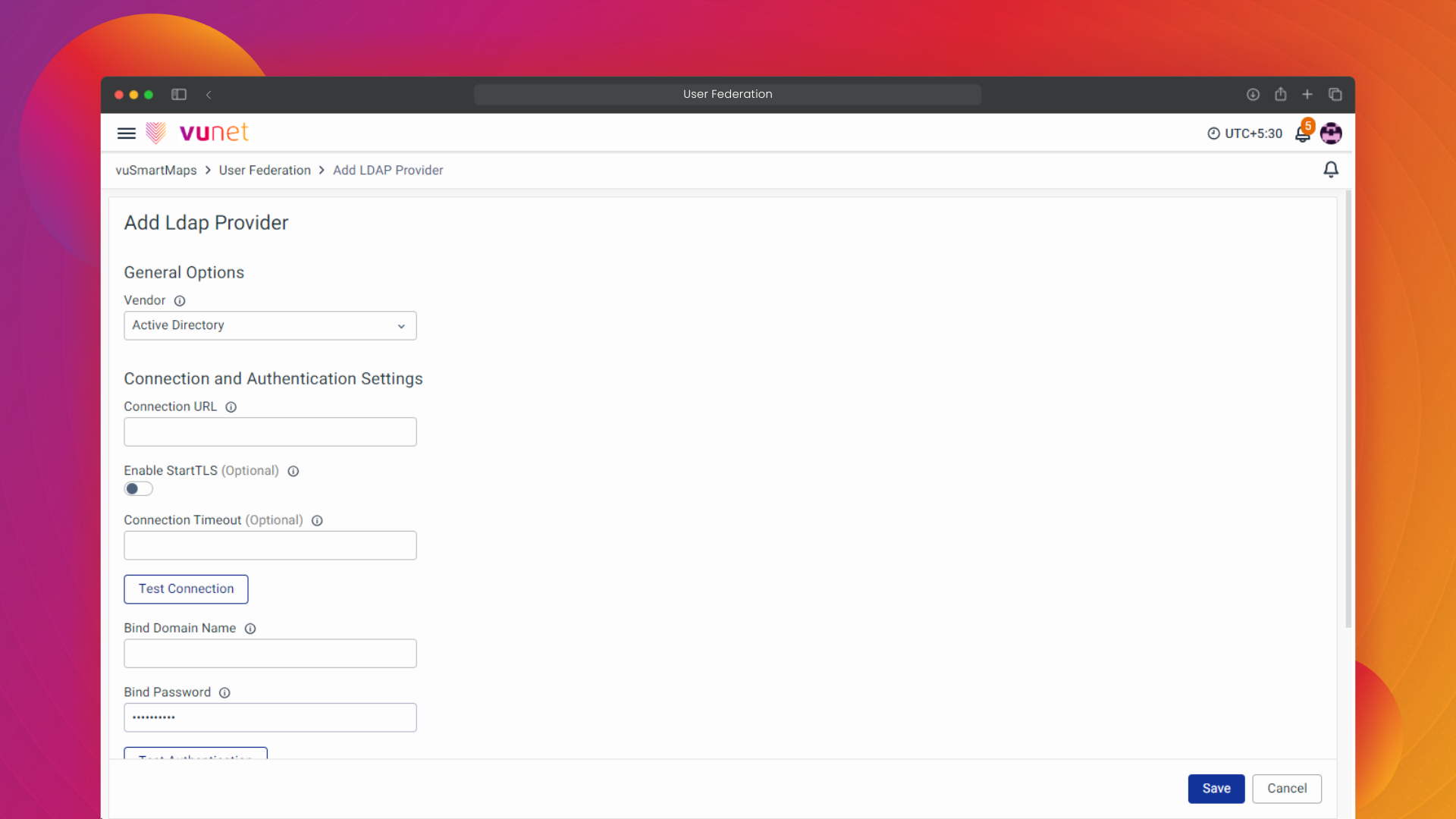Click the page vertical scrollbar
1456x819 pixels.
[1348, 409]
